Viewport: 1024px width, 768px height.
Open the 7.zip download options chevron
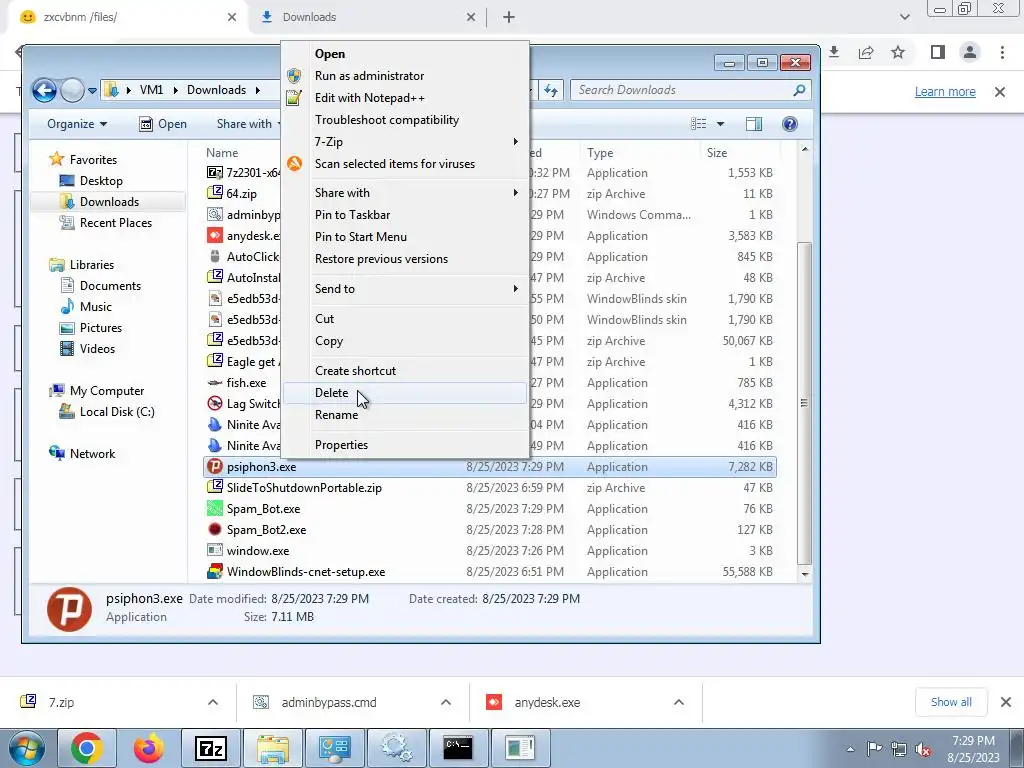[213, 702]
